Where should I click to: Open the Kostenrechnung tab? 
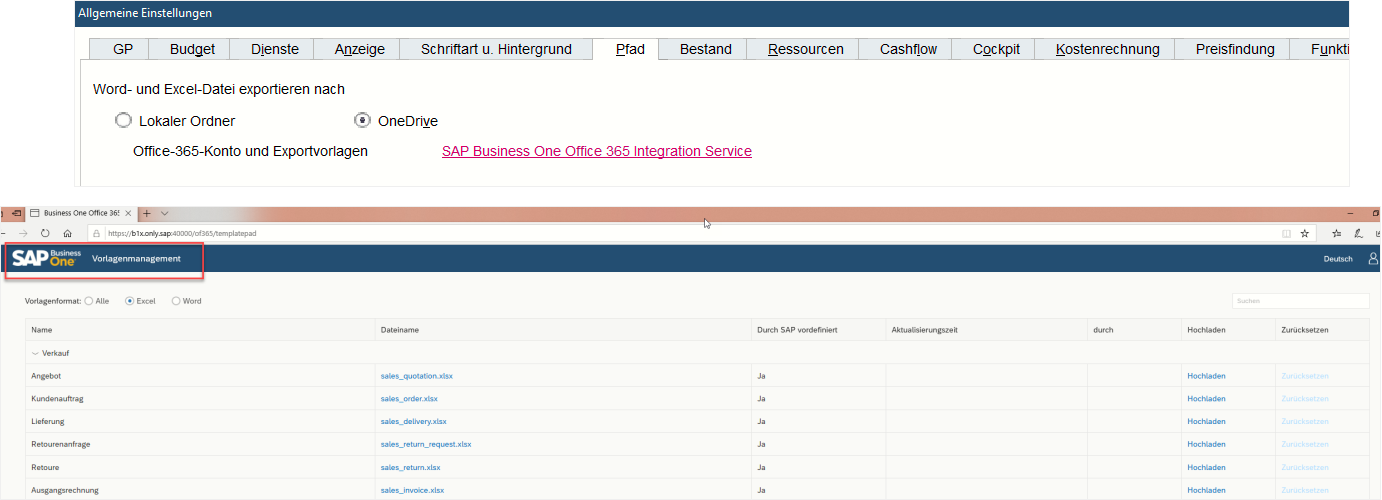pos(1108,49)
